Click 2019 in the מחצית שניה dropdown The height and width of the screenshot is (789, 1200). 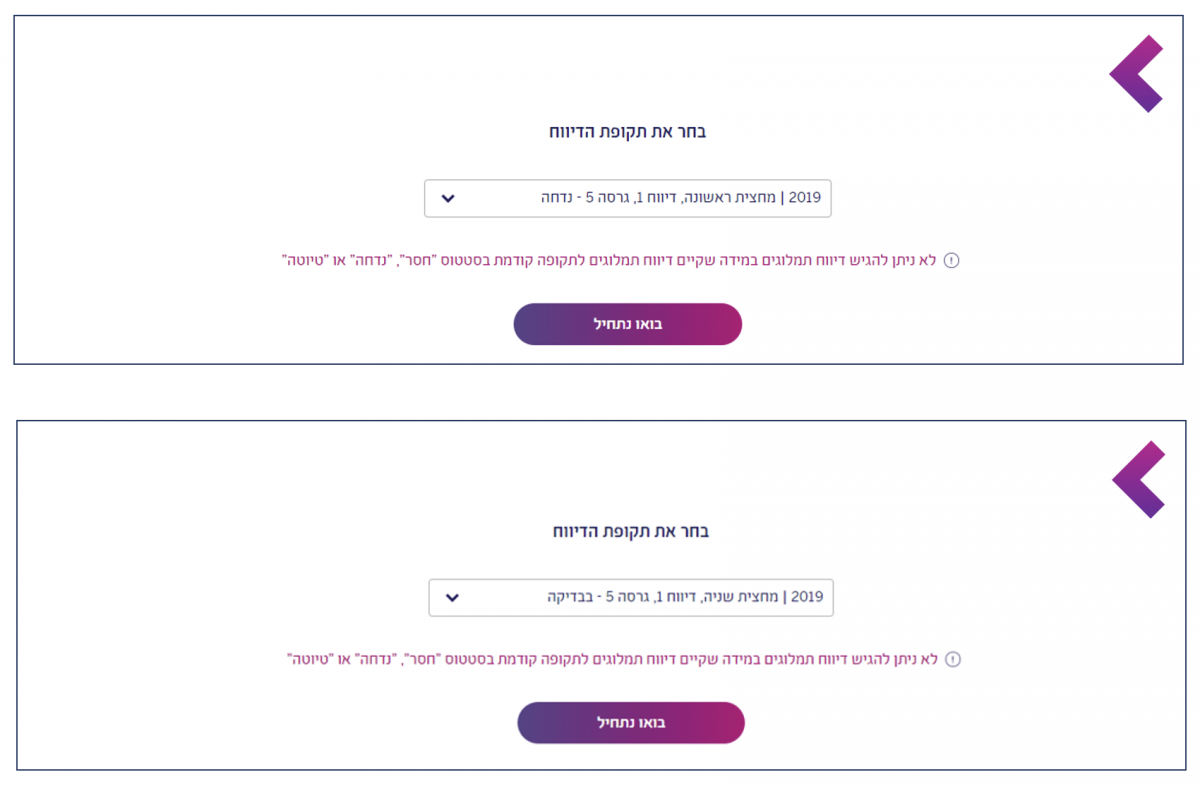click(807, 598)
